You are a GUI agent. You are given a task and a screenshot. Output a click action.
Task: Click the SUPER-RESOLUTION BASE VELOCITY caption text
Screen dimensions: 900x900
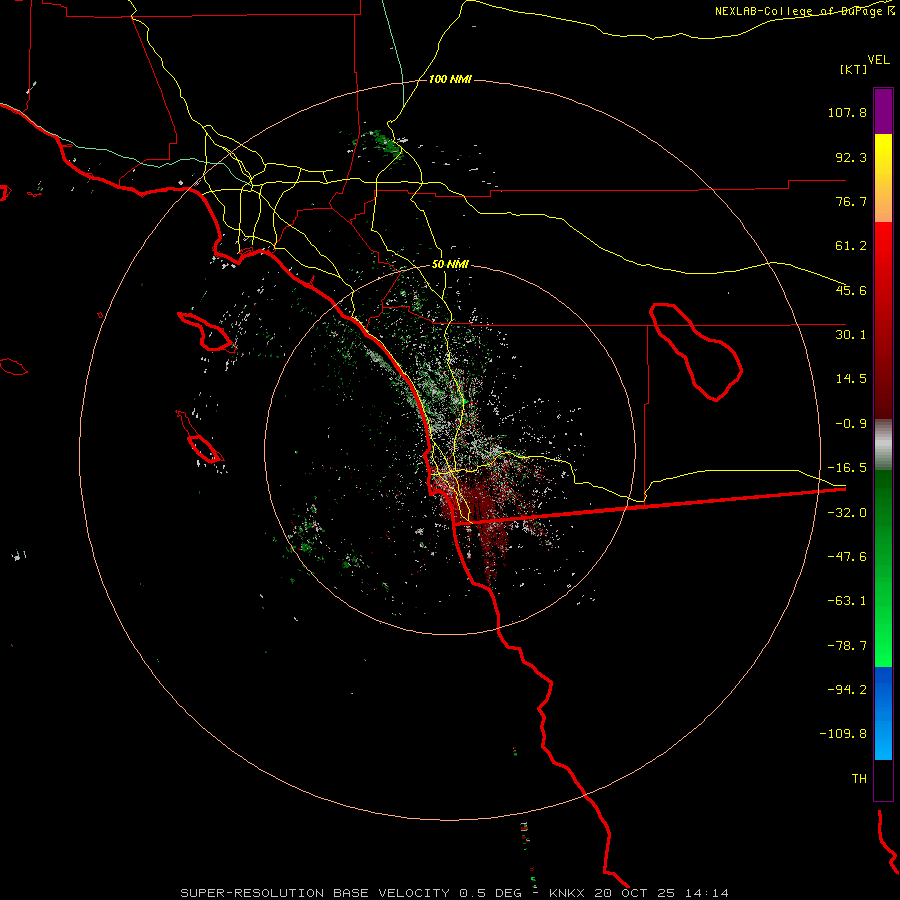[x=315, y=893]
